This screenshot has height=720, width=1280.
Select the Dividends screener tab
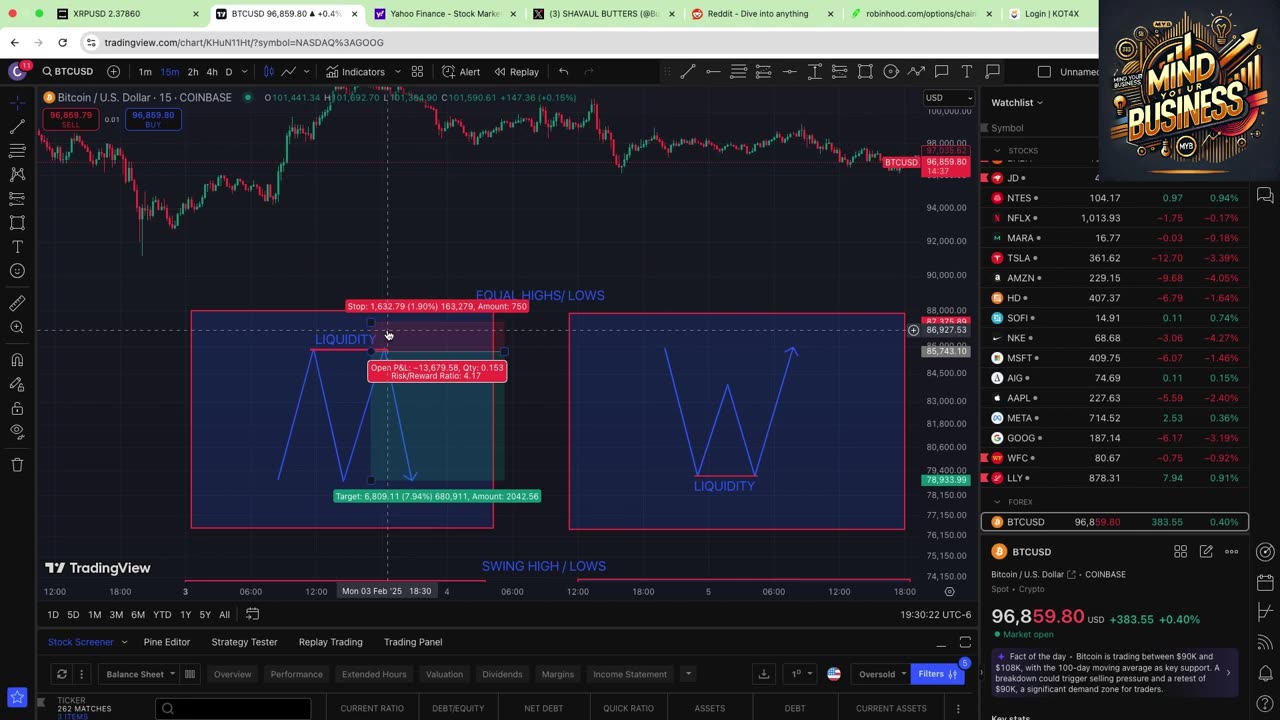point(502,674)
